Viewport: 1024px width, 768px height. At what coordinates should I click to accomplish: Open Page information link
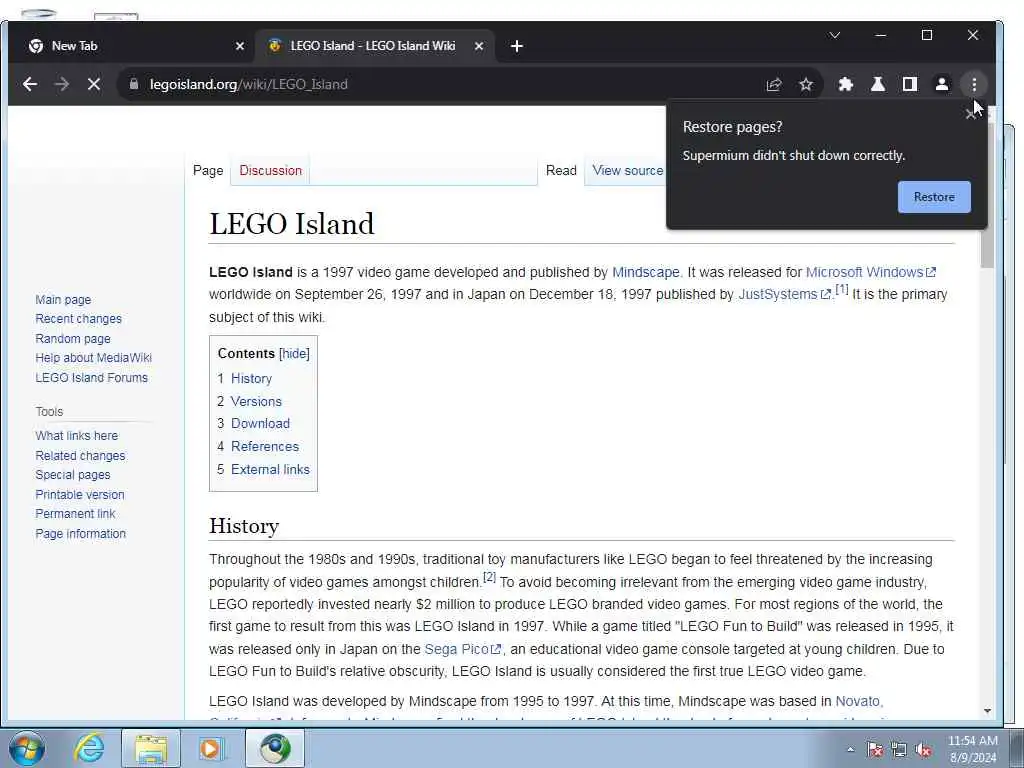pos(80,534)
